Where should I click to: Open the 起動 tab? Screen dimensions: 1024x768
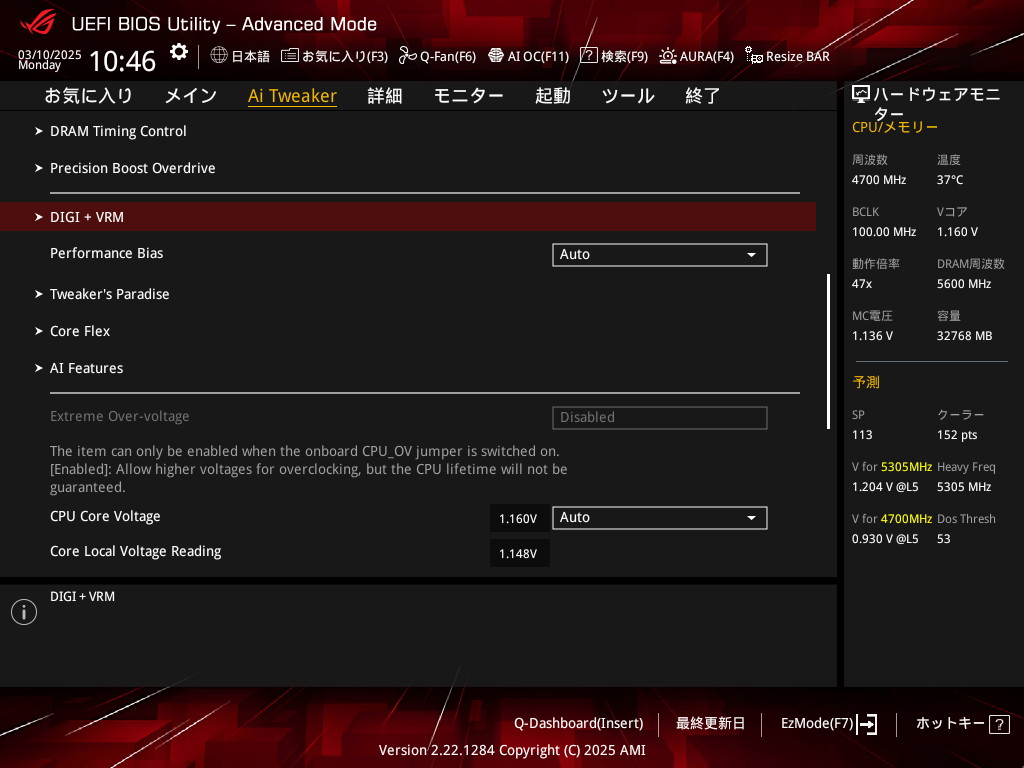point(552,96)
